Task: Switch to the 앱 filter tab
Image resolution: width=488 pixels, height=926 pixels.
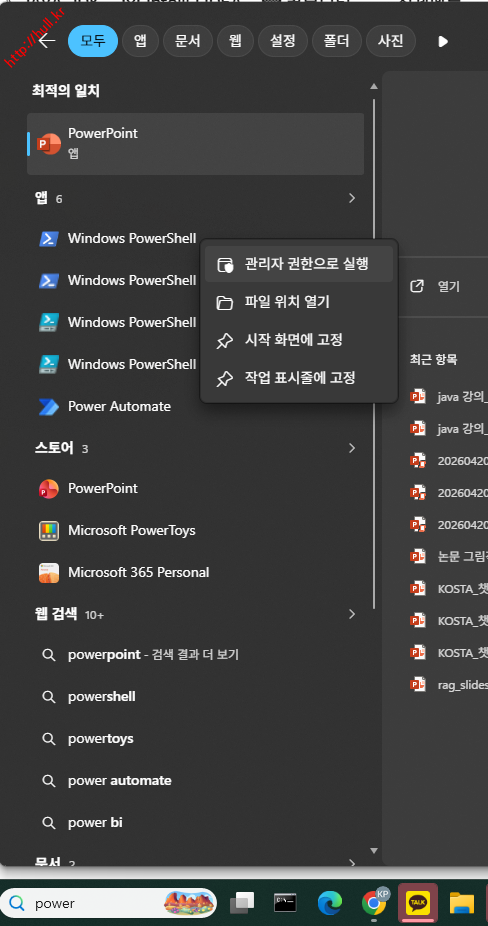Action: pos(141,41)
